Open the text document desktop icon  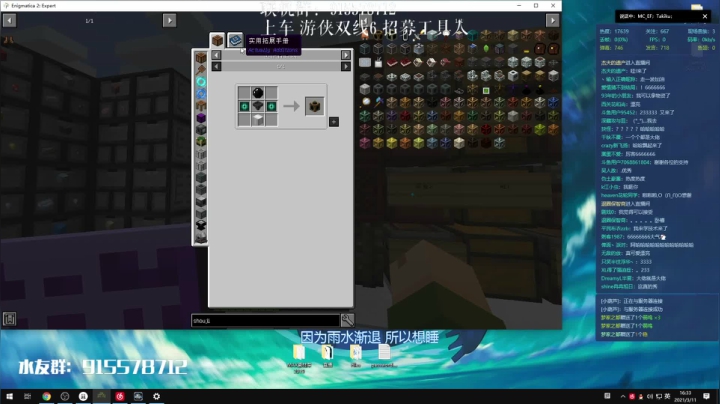pos(384,354)
